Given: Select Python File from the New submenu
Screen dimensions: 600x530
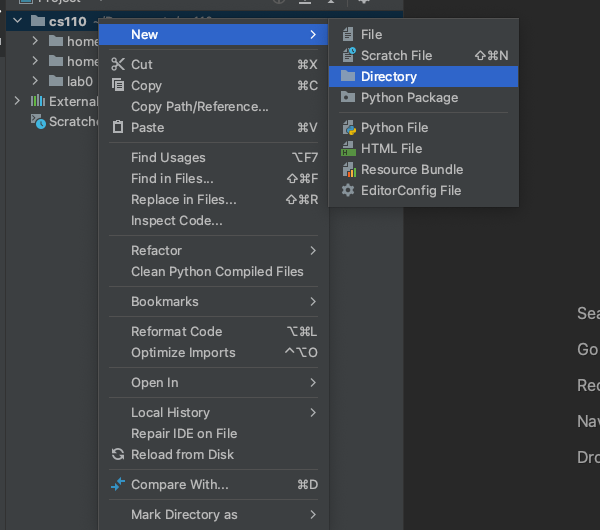Looking at the screenshot, I should (423, 127).
